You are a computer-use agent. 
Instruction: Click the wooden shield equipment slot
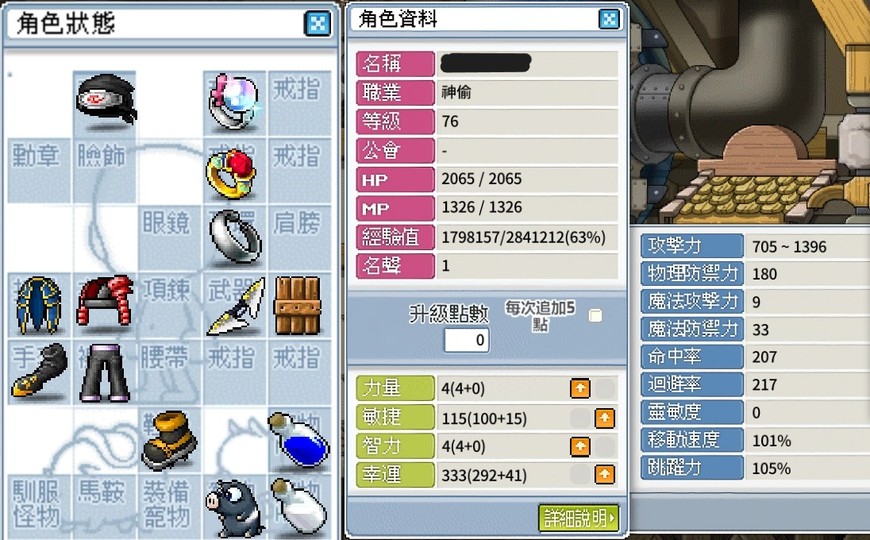(297, 306)
